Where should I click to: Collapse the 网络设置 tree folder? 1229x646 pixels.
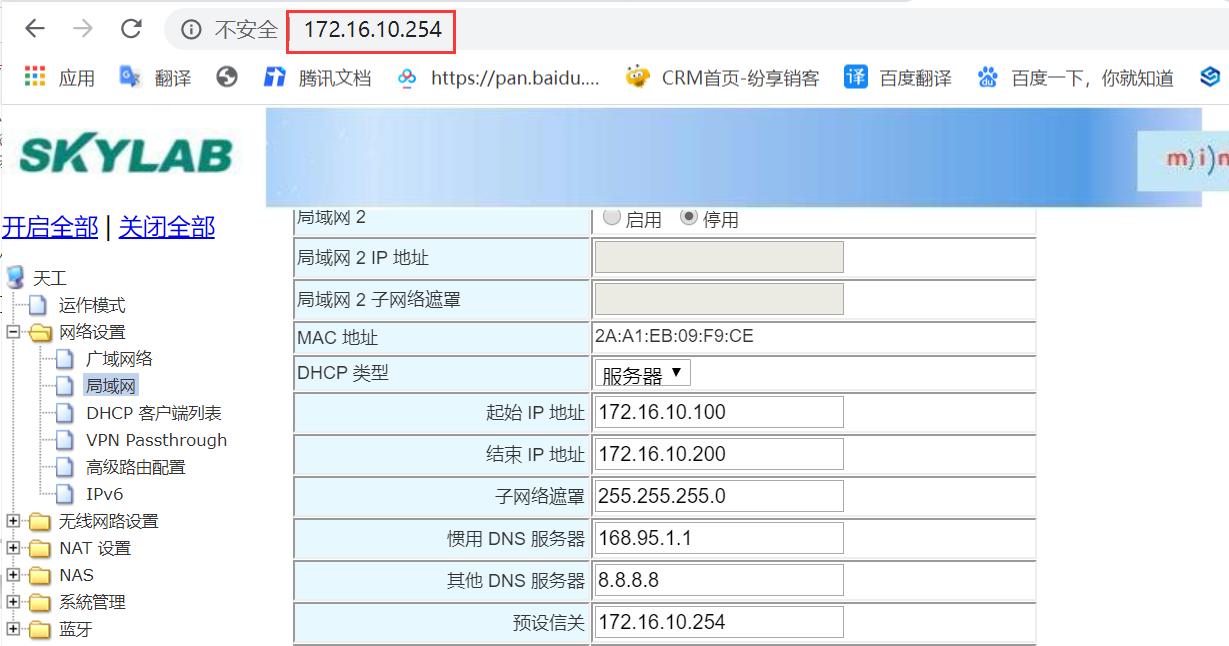[13, 332]
